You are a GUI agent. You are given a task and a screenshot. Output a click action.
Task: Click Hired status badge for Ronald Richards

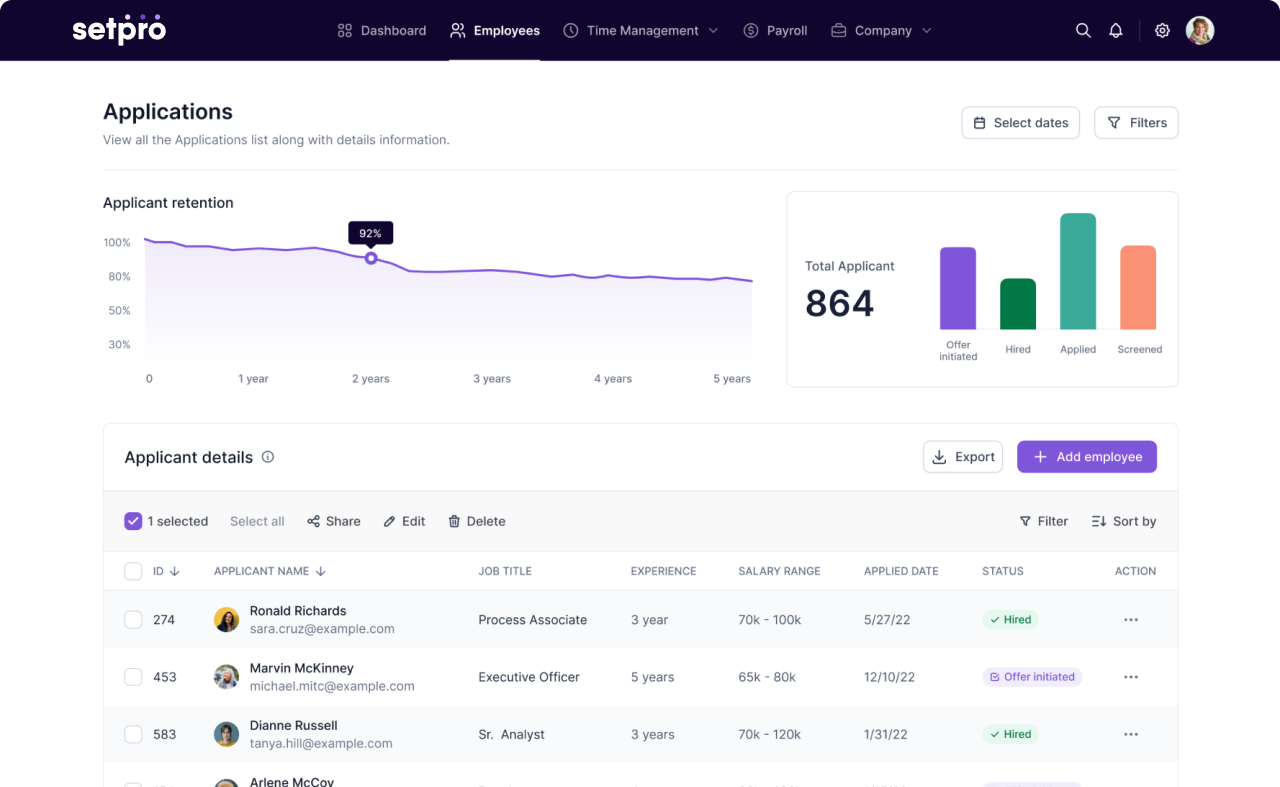pos(1010,620)
